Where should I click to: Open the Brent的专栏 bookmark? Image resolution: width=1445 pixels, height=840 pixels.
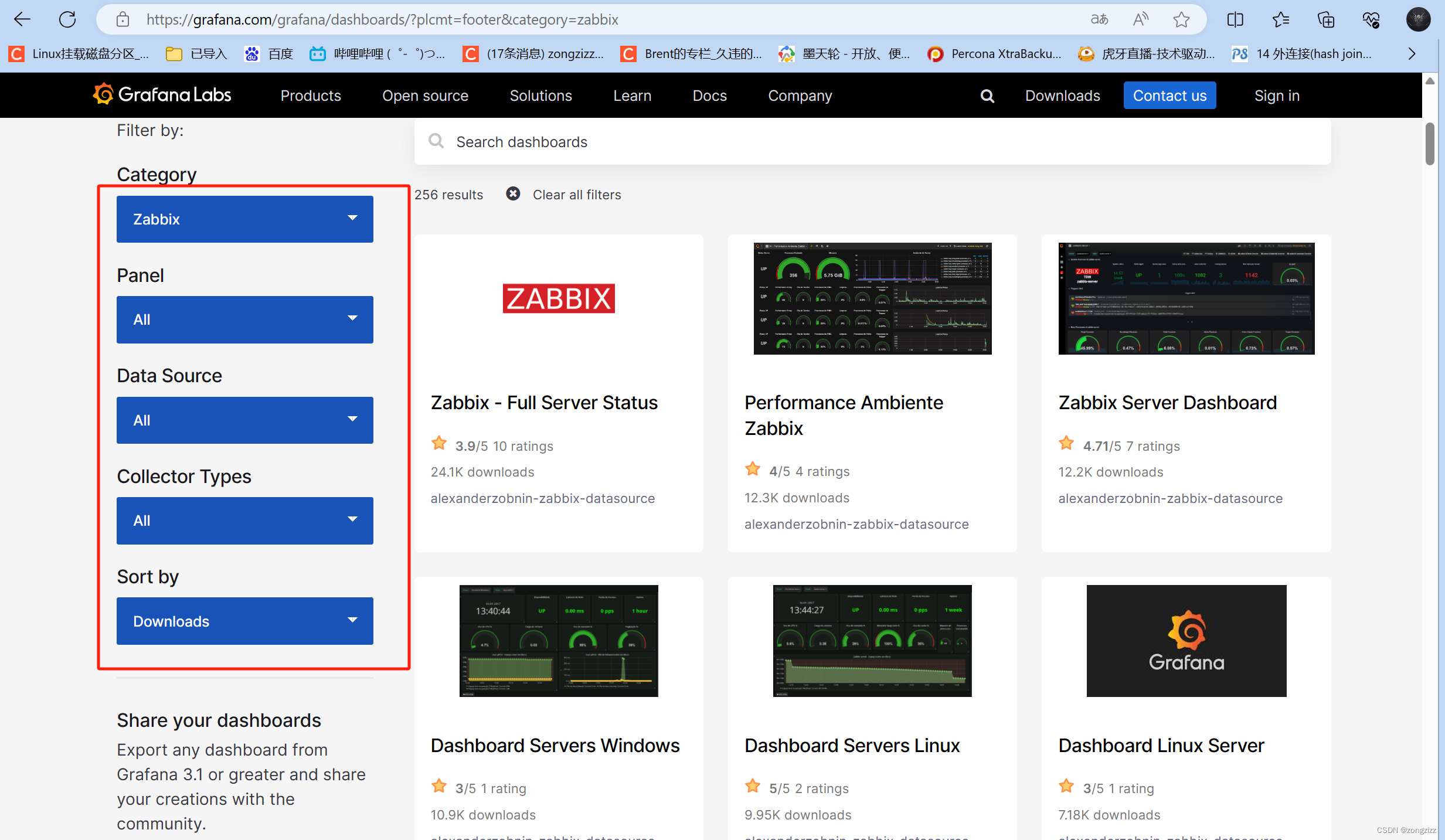(692, 54)
